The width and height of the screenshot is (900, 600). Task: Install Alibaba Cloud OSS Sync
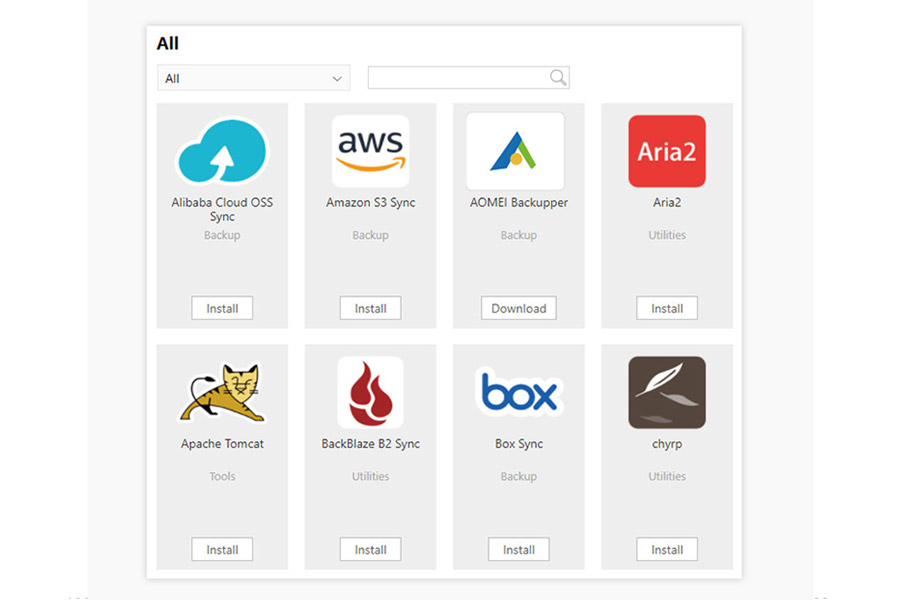(222, 308)
